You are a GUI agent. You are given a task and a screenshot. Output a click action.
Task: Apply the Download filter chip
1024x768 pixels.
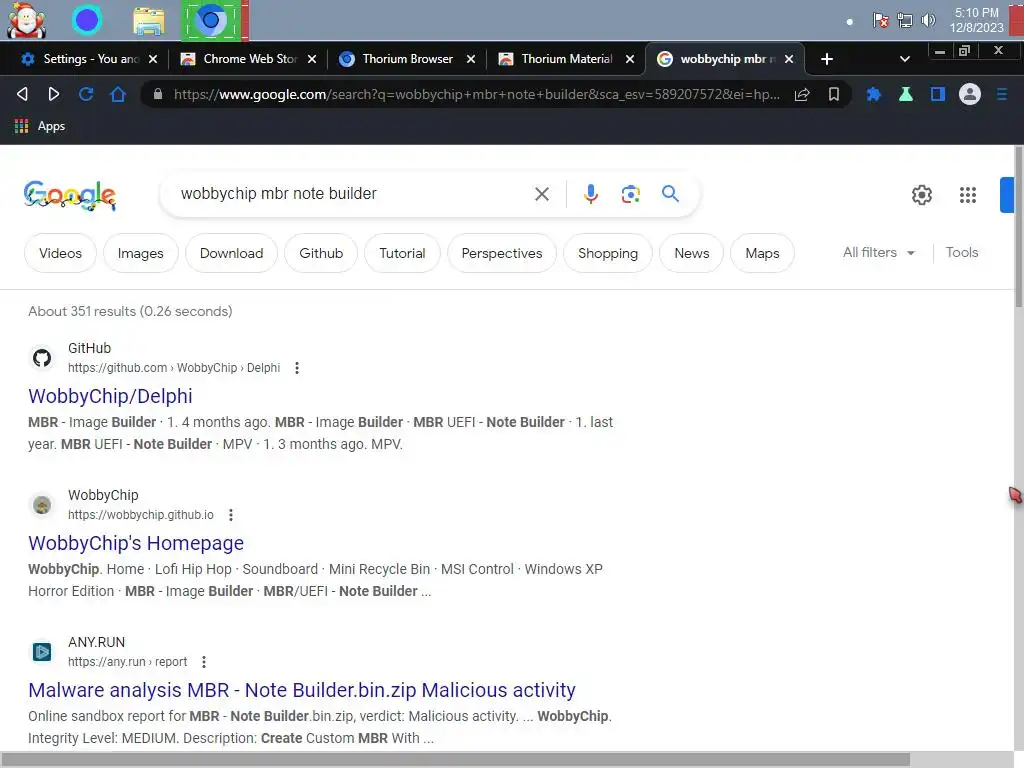231,253
